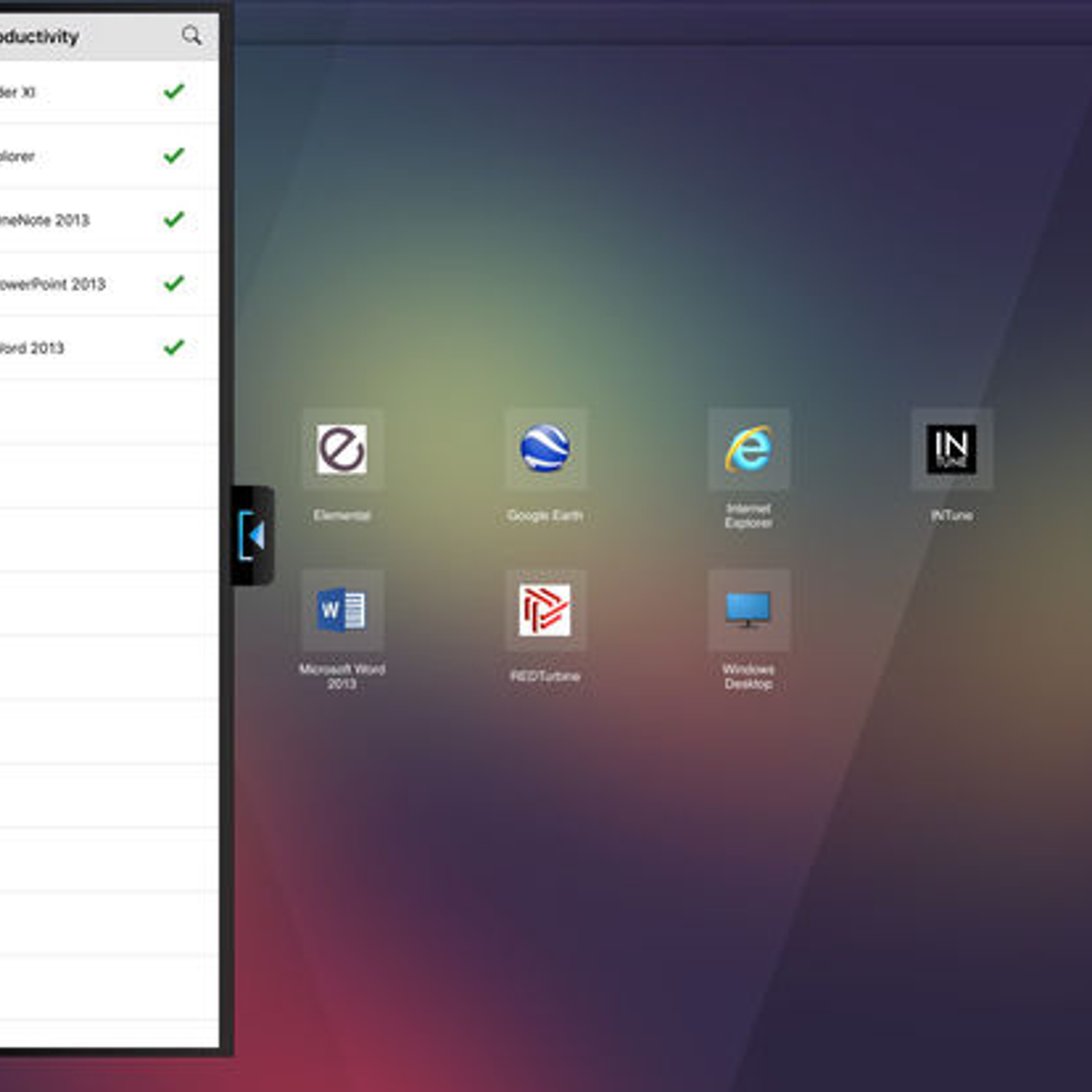Select the Word 2013 list row text
The image size is (1092, 1092).
(x=32, y=348)
